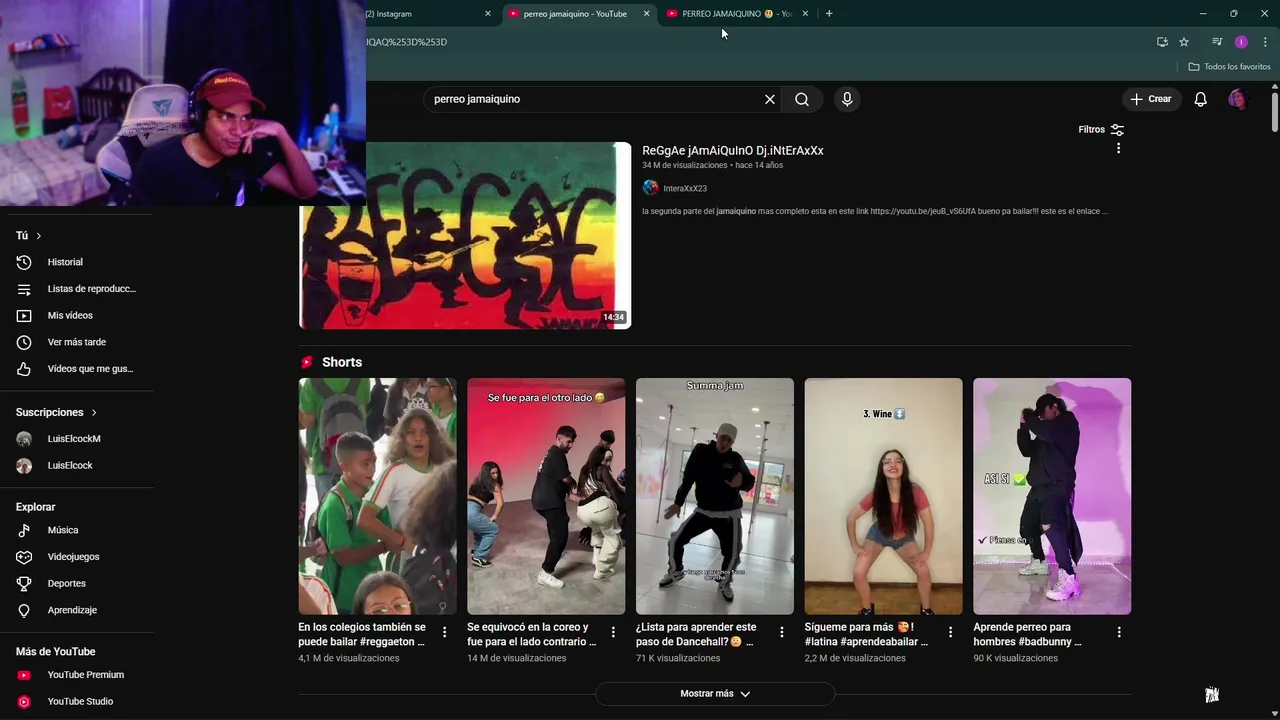The width and height of the screenshot is (1280, 720).
Task: Open options for 'Aprende perreo' short
Action: click(x=1119, y=632)
